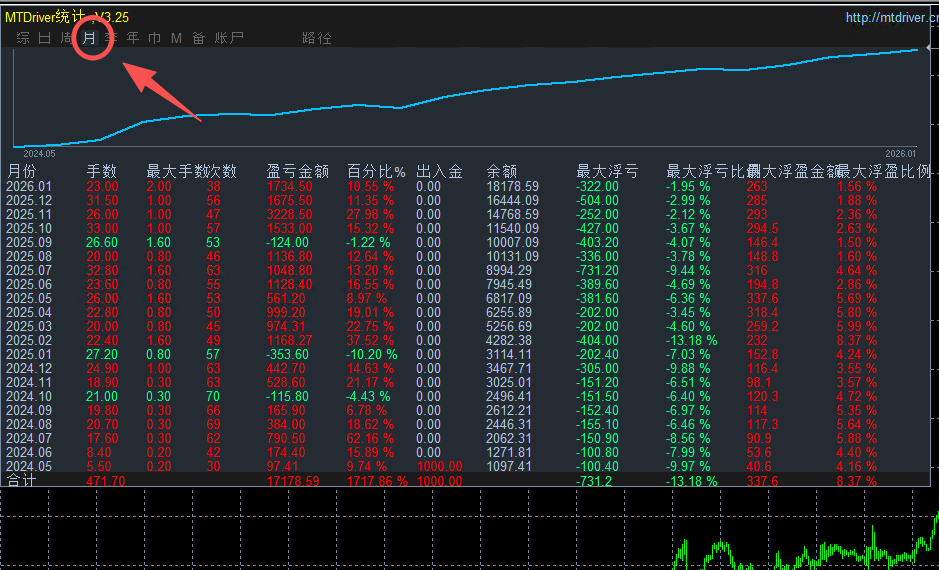Open the 日 daily statistics tab

point(44,39)
